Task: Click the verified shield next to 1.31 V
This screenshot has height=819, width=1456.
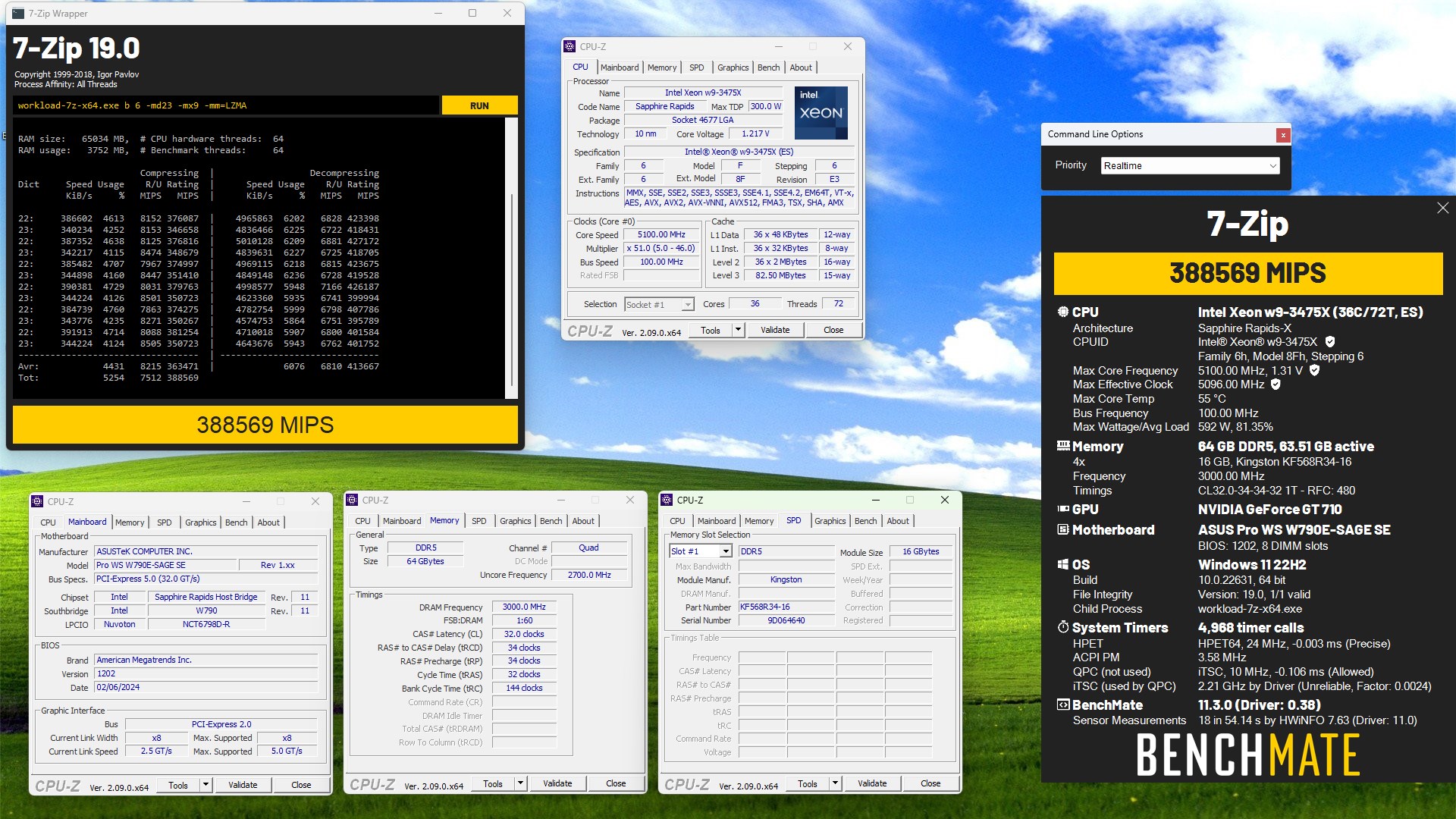Action: [x=1314, y=370]
